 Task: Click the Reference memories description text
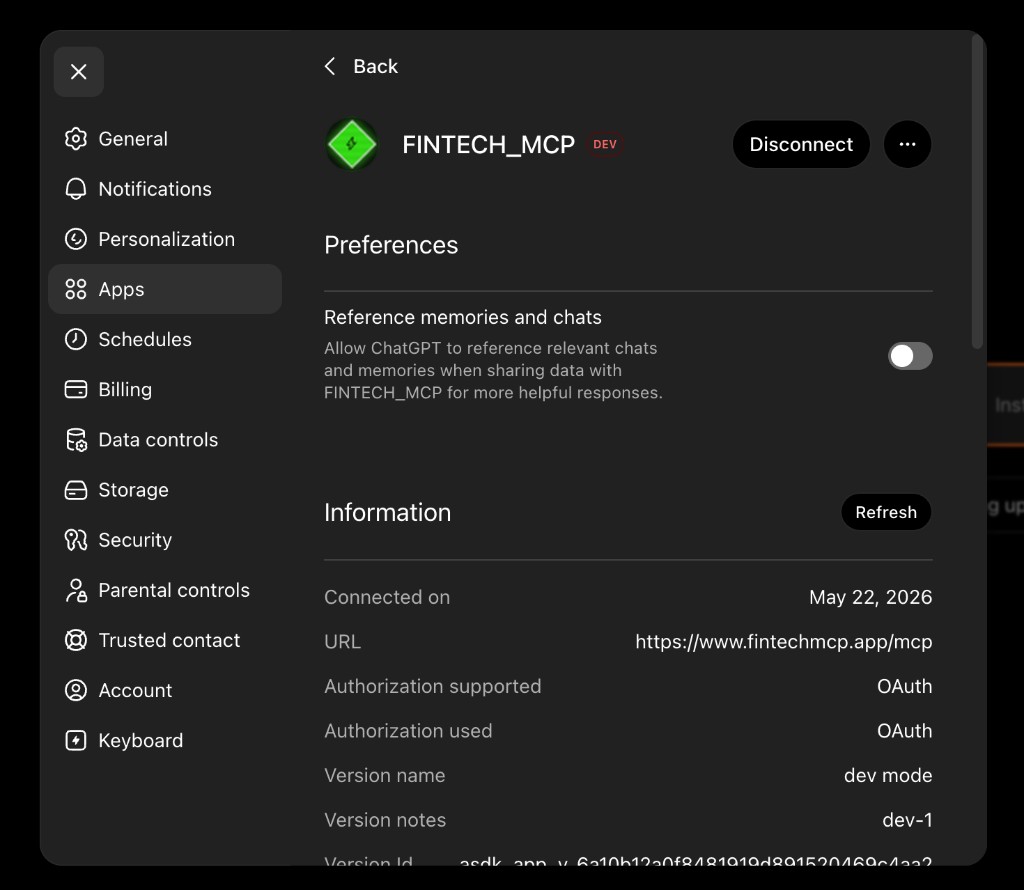pos(493,370)
